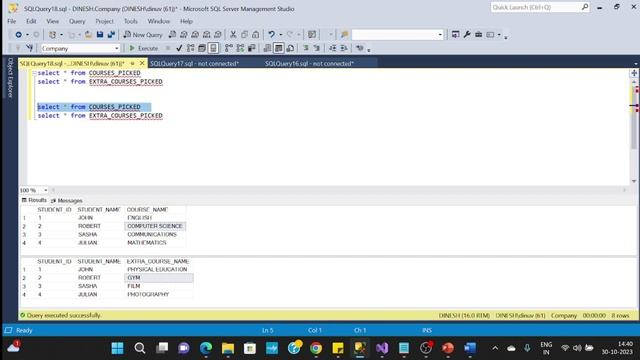Switch to the Messages tab

(x=66, y=200)
